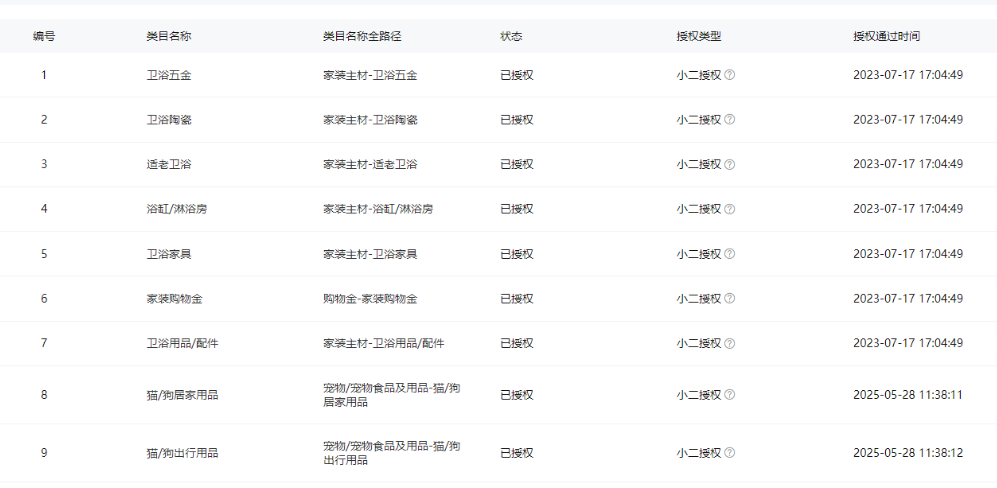Image resolution: width=997 pixels, height=488 pixels.
Task: Show help tooltip in 家装购物金 row
Action: click(x=730, y=298)
